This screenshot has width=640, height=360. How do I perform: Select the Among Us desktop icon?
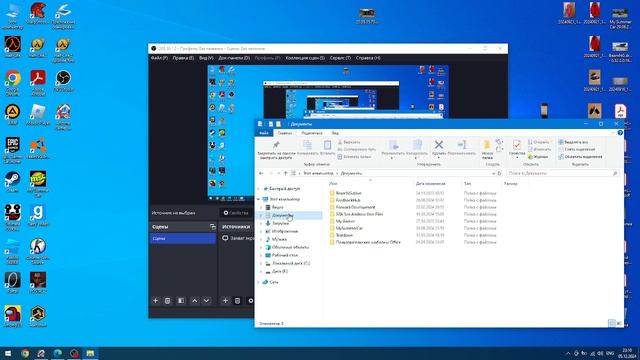click(x=13, y=316)
